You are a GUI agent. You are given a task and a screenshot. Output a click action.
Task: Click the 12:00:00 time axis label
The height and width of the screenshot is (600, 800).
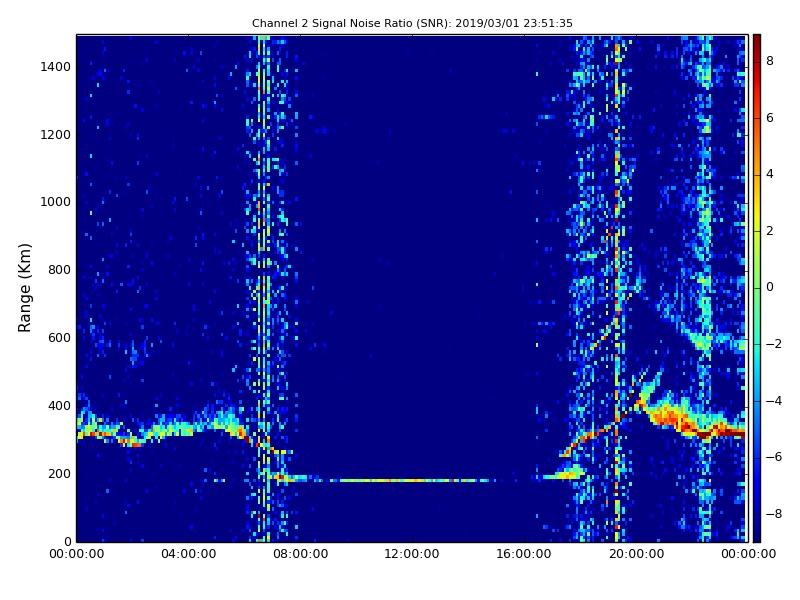[x=412, y=554]
